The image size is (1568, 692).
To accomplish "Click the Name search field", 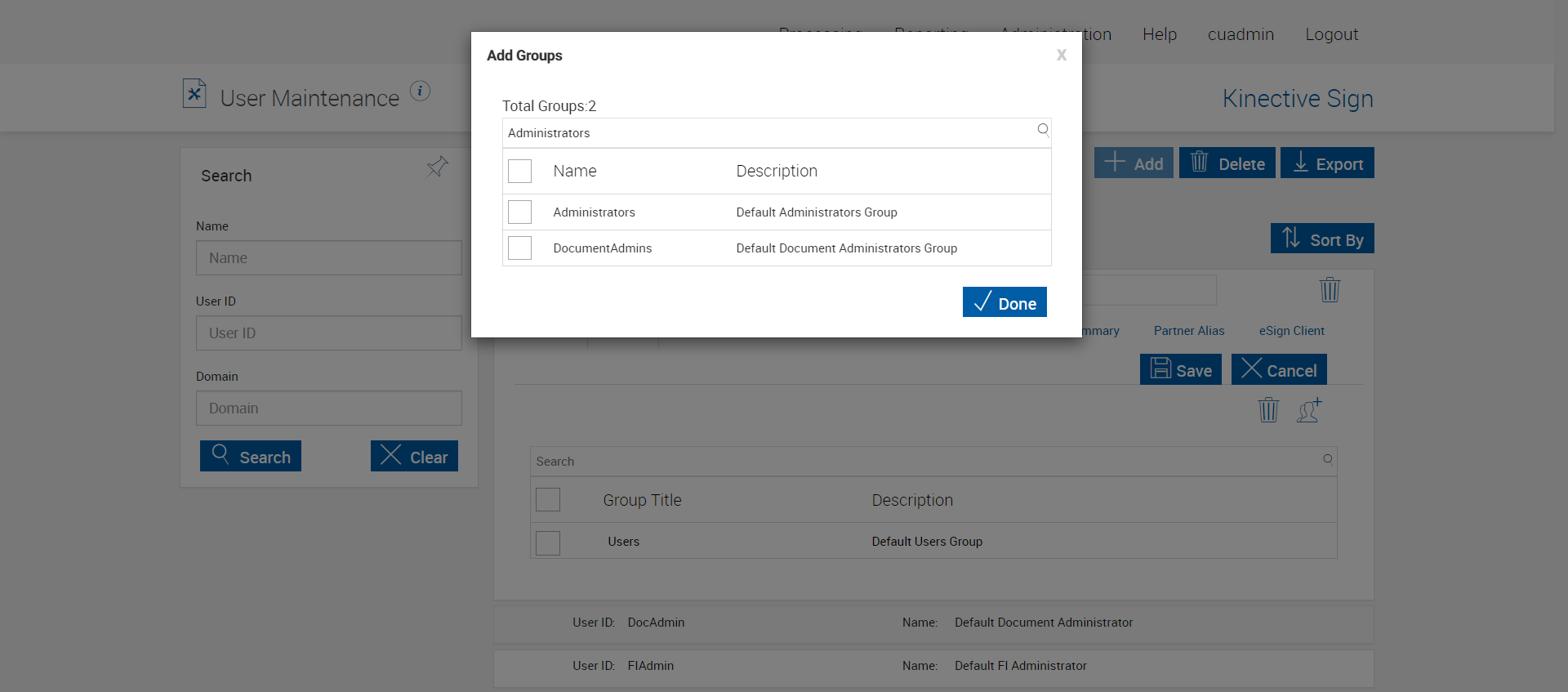I will coord(328,258).
